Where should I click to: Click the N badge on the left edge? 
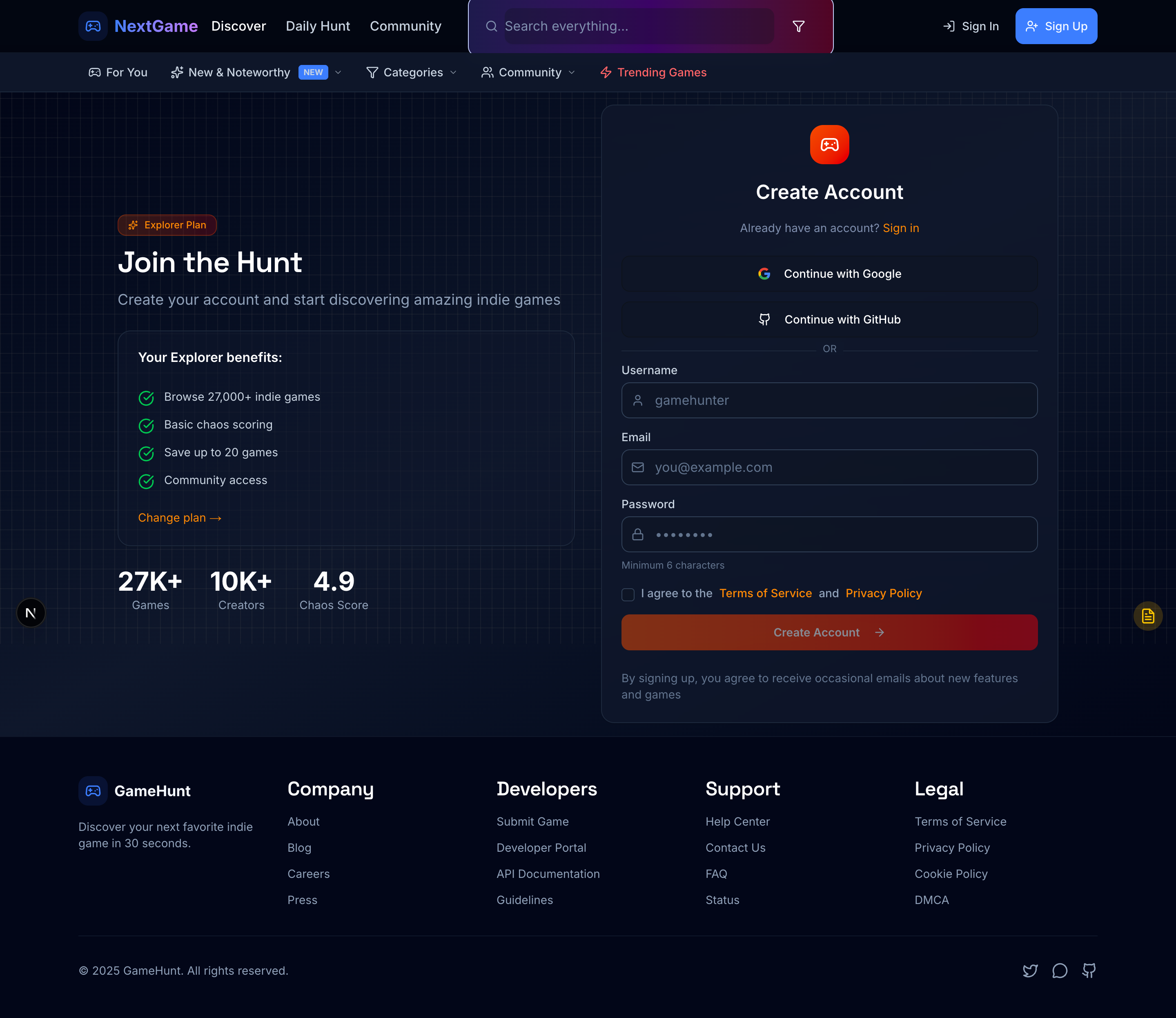pyautogui.click(x=31, y=612)
